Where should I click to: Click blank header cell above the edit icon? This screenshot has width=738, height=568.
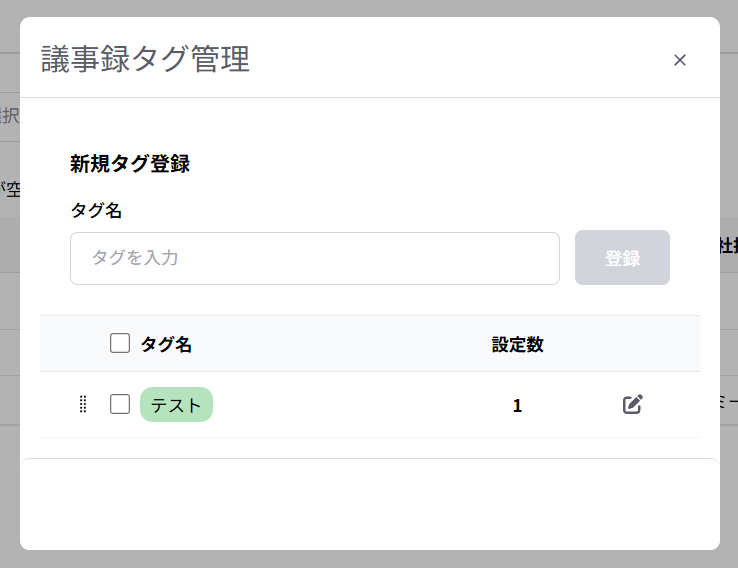632,344
